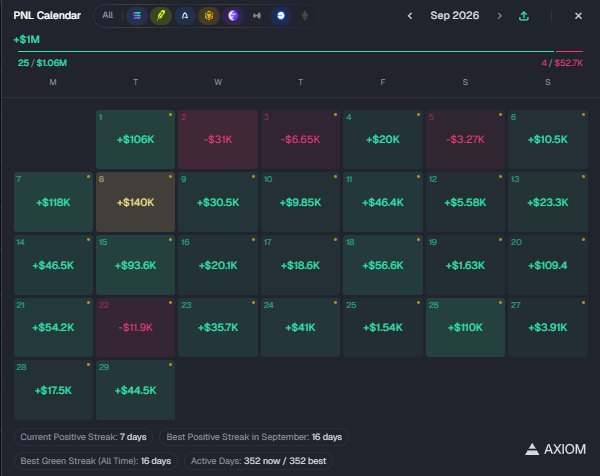Open day 25 with +$1.54K
The width and height of the screenshot is (600, 476).
point(383,328)
